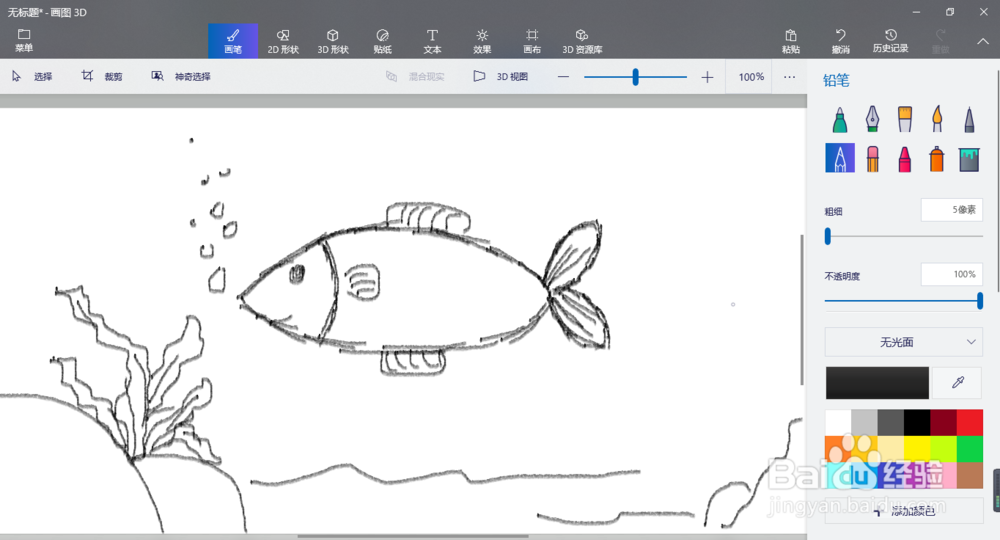Viewport: 1000px width, 540px height.
Task: Select the eraser tool
Action: (872, 158)
